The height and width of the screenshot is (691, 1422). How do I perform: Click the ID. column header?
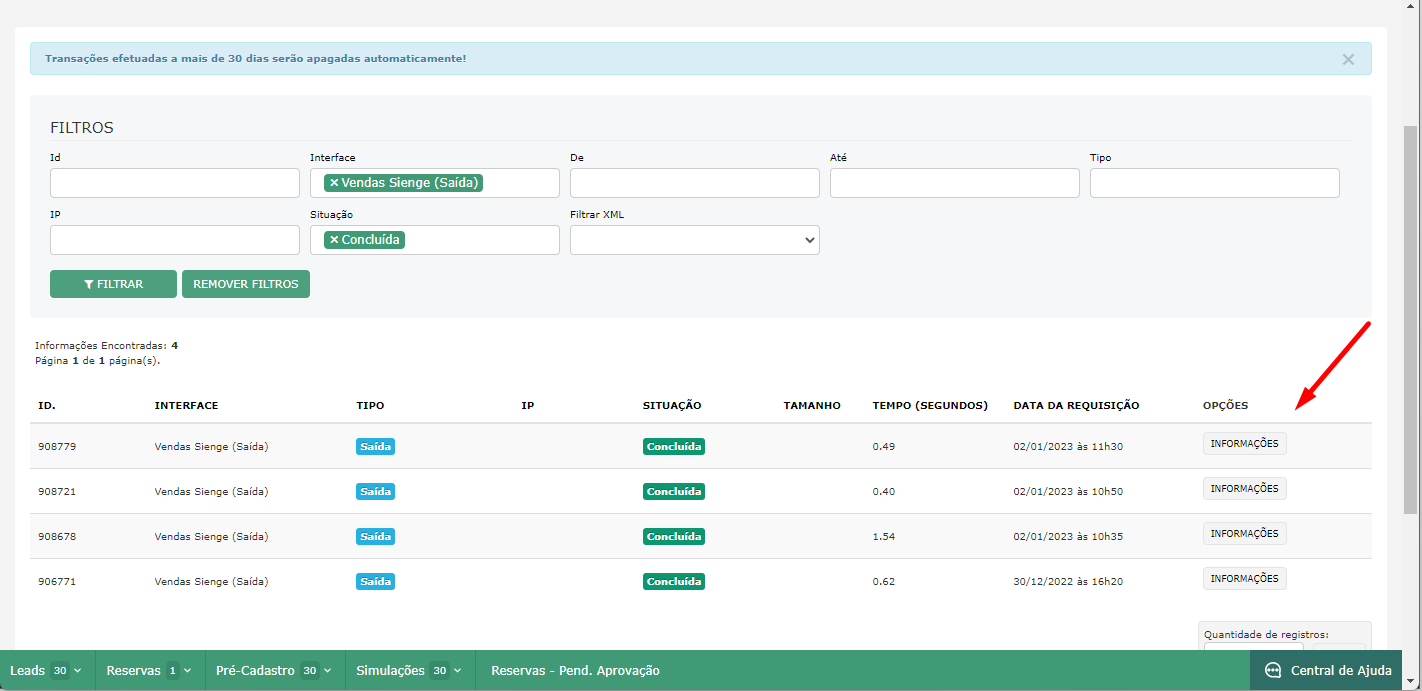coord(46,406)
